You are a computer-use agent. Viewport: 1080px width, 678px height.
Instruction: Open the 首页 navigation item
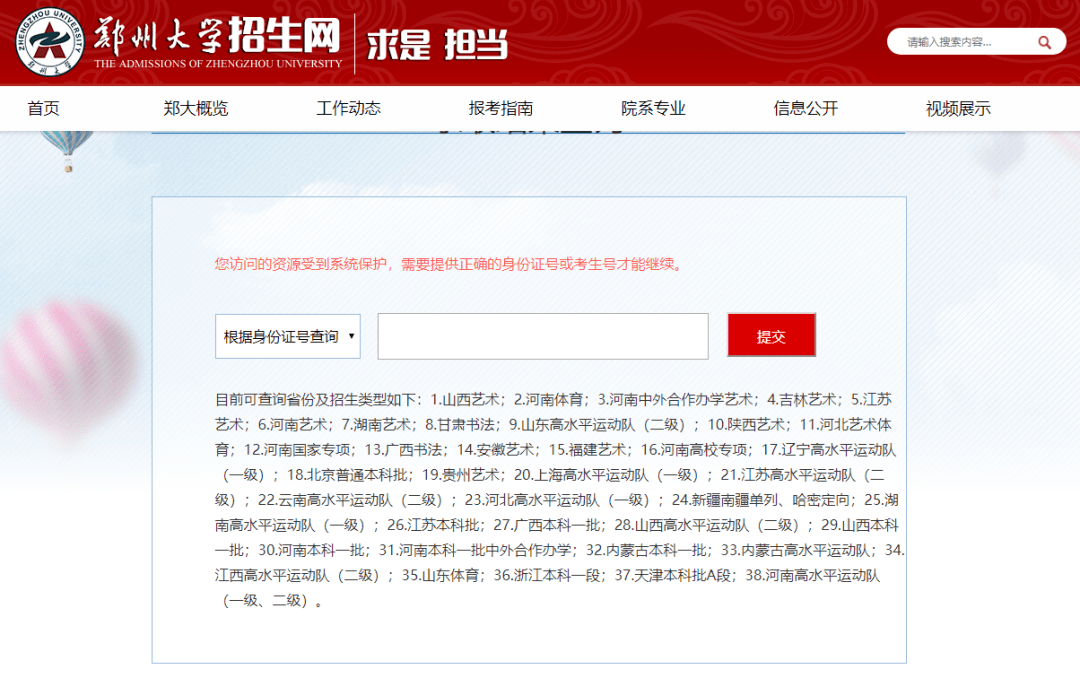pyautogui.click(x=43, y=108)
